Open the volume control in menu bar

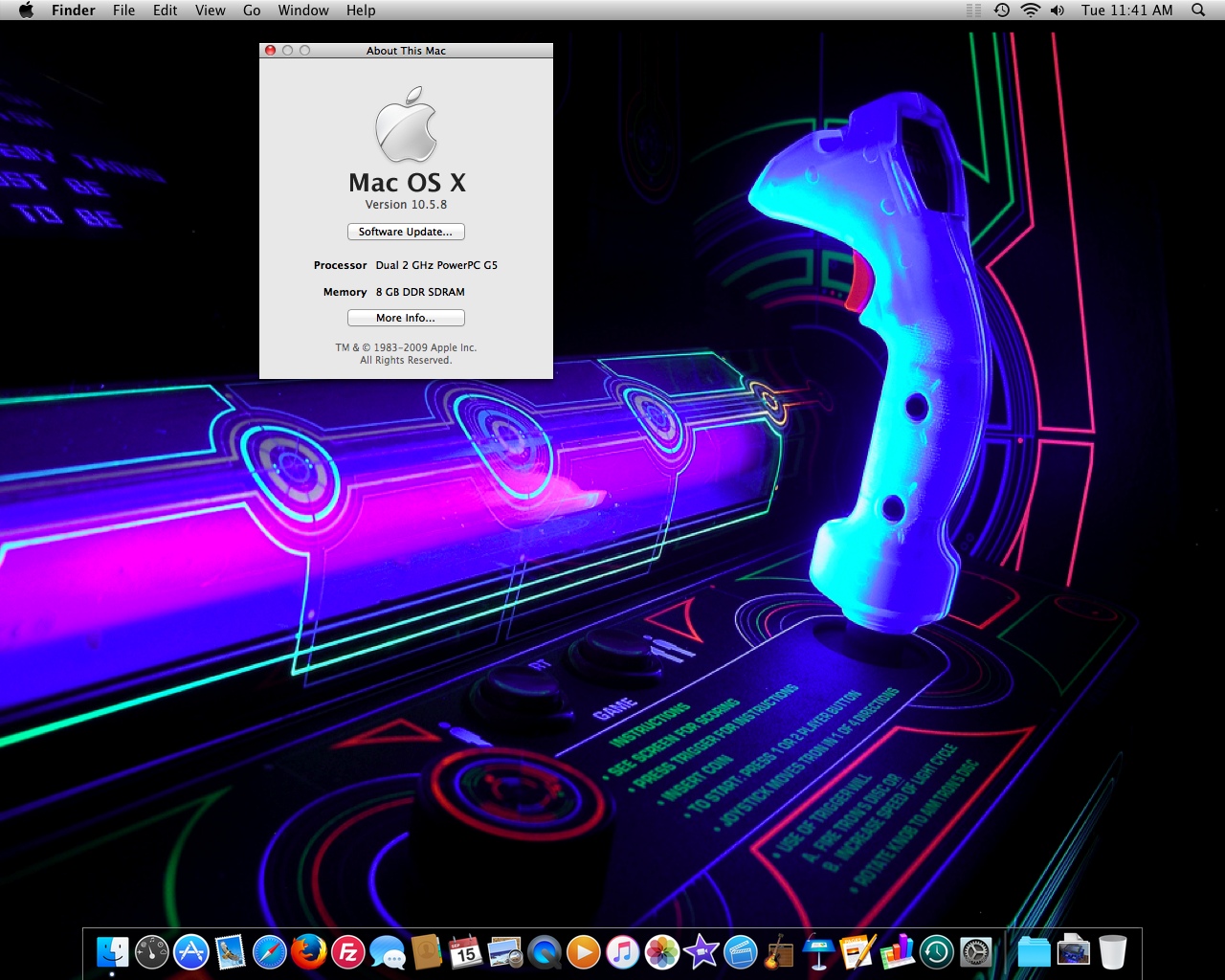point(1057,11)
